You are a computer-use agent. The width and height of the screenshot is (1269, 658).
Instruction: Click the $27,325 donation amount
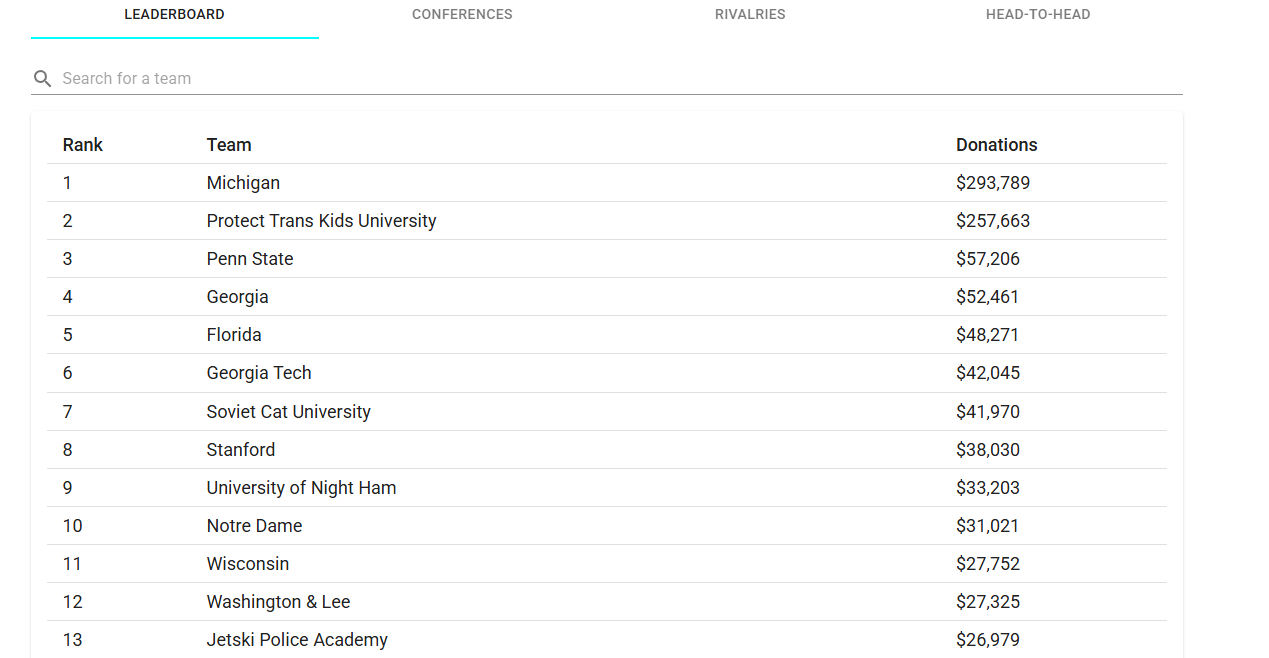tap(988, 602)
